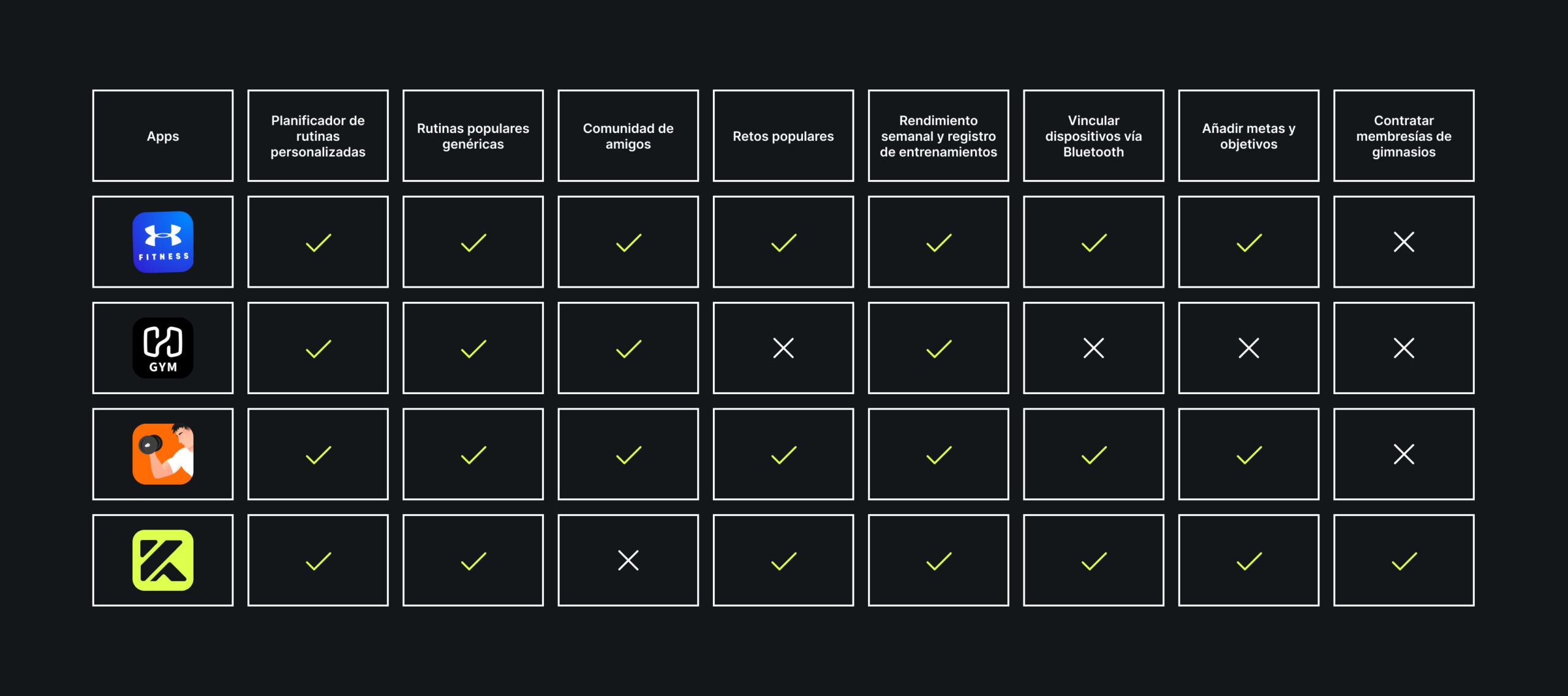The height and width of the screenshot is (696, 1568).
Task: Click X under Contratar membresías for Under Armour
Action: tap(1403, 242)
